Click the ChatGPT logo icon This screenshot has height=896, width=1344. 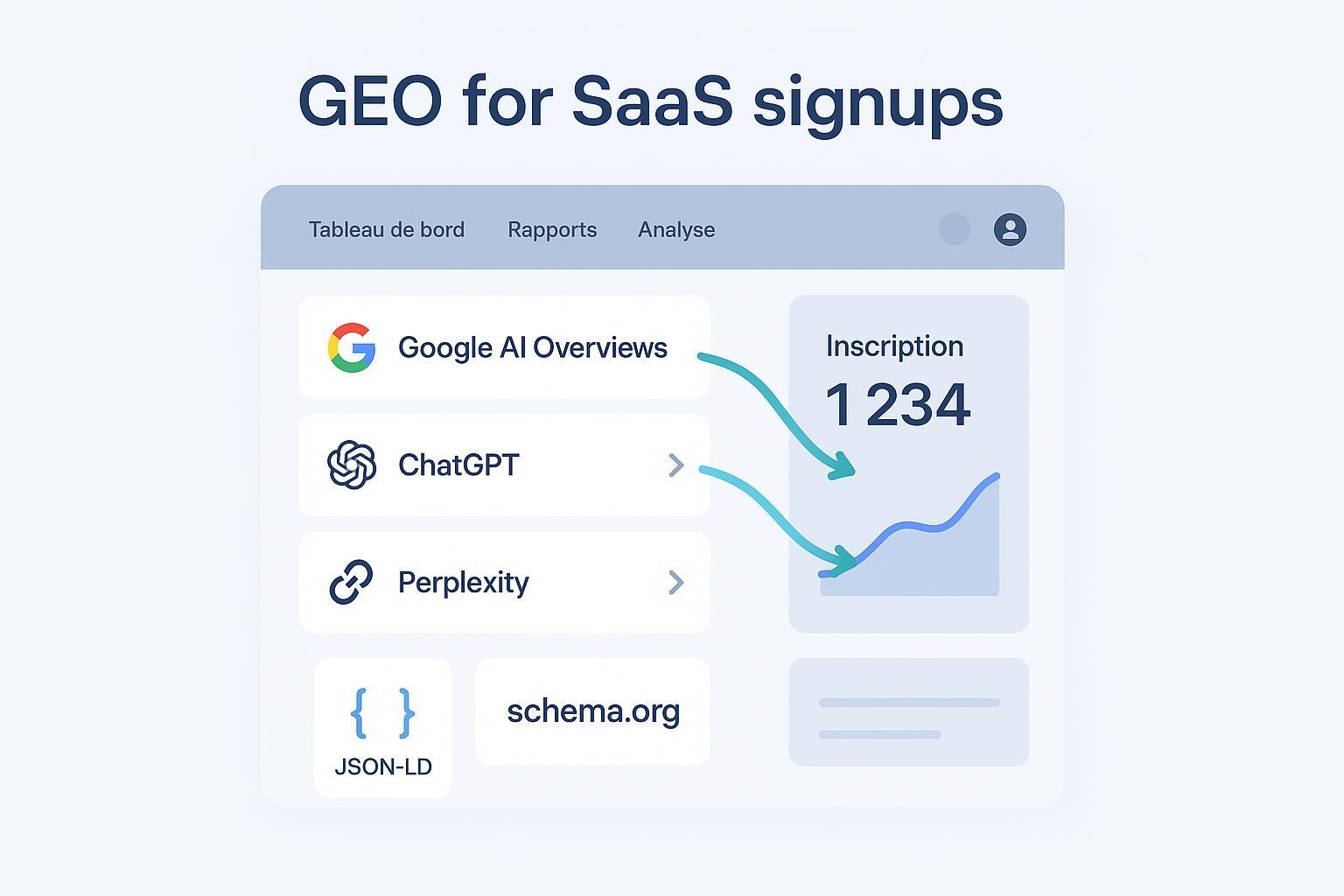click(352, 465)
